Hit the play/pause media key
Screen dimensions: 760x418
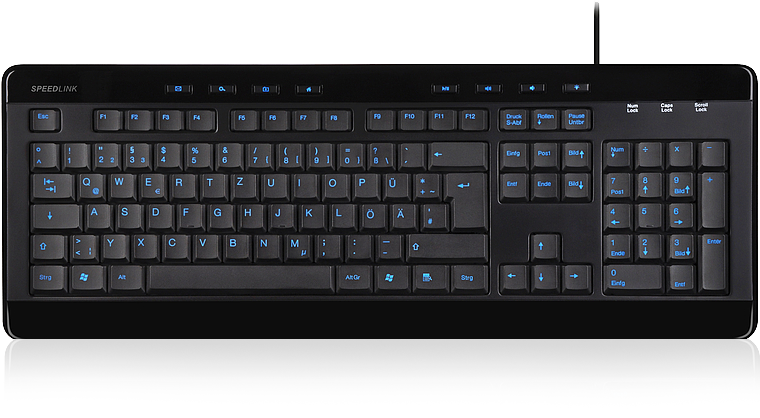click(x=445, y=88)
